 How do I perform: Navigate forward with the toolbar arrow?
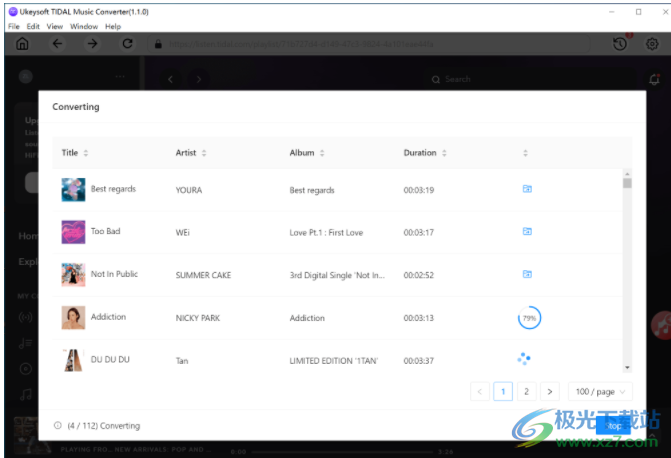(x=92, y=44)
